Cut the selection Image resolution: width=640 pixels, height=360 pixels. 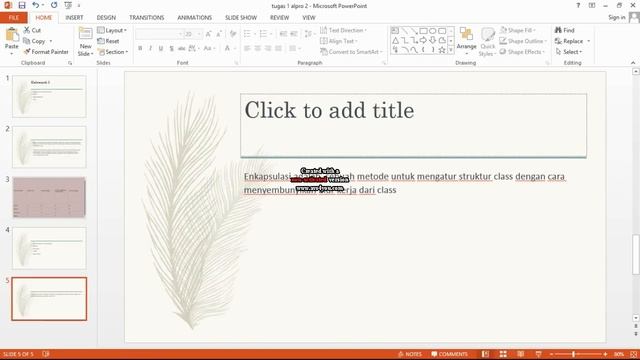(32, 30)
